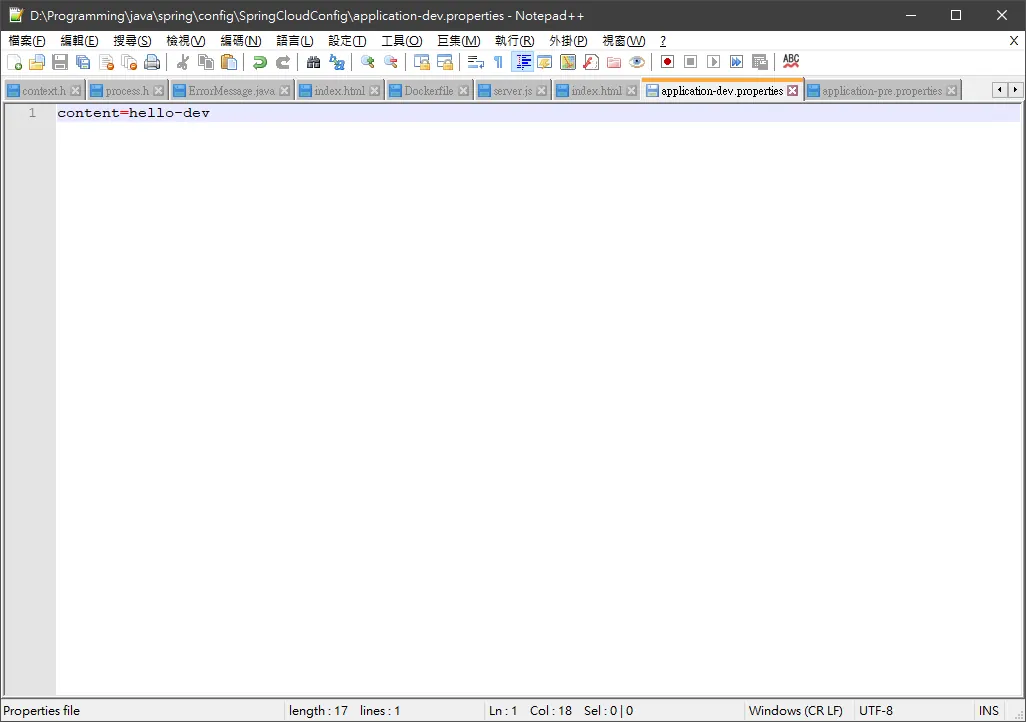Open the 語言(L) language menu
1026x722 pixels.
tap(294, 41)
